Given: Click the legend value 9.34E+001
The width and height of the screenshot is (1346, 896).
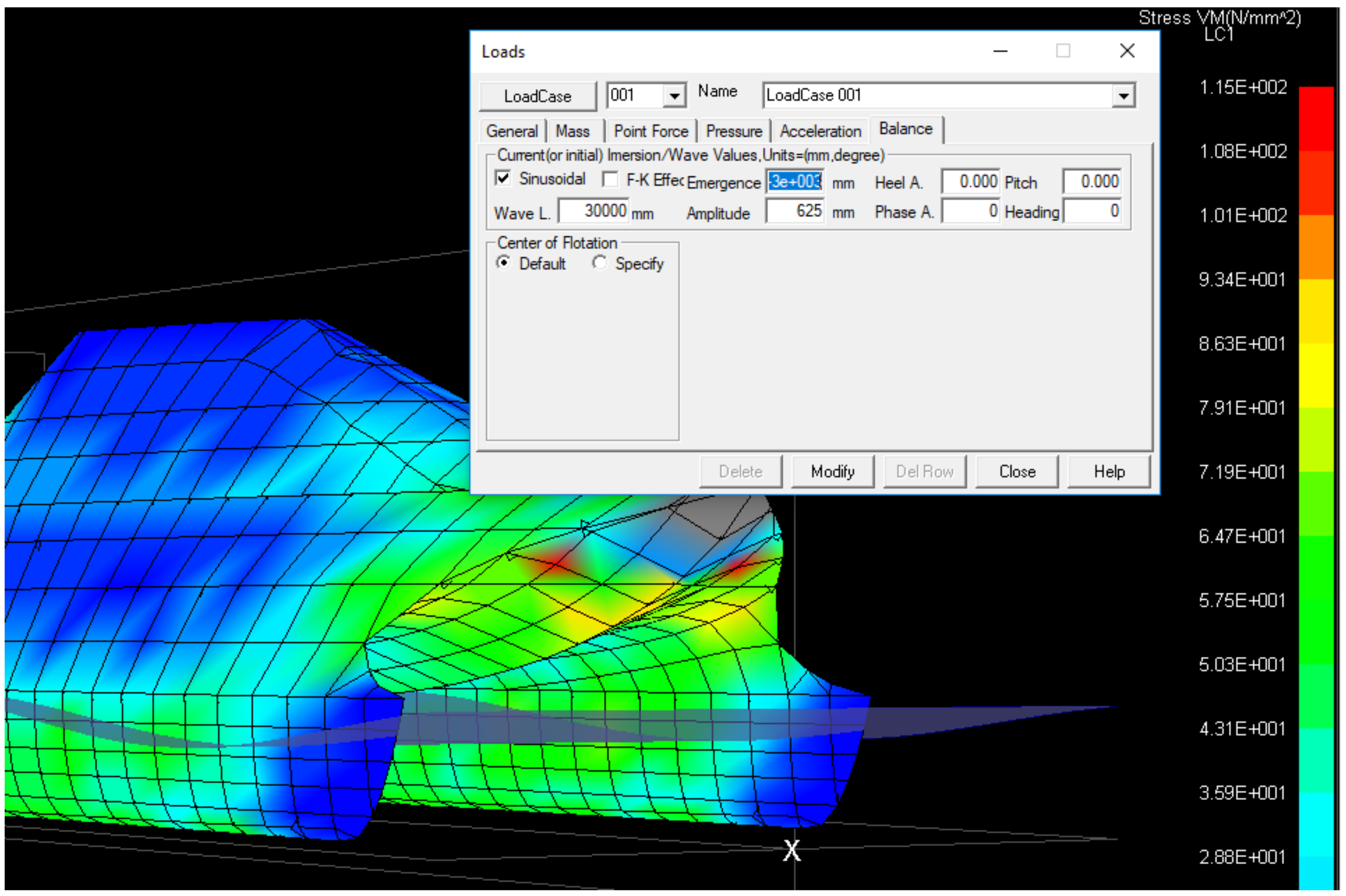Looking at the screenshot, I should pos(1242,280).
